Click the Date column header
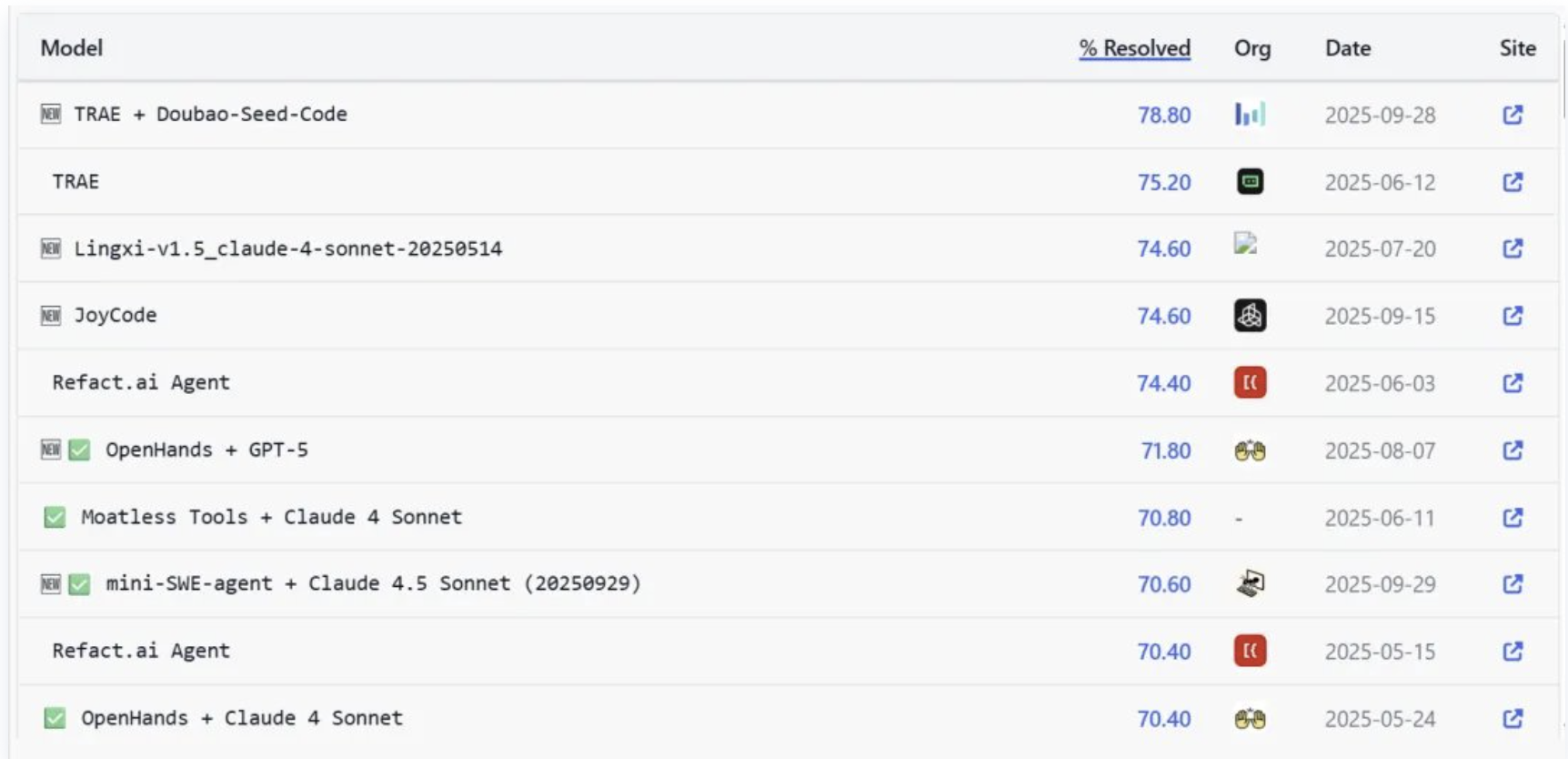The image size is (1568, 759). [1347, 48]
